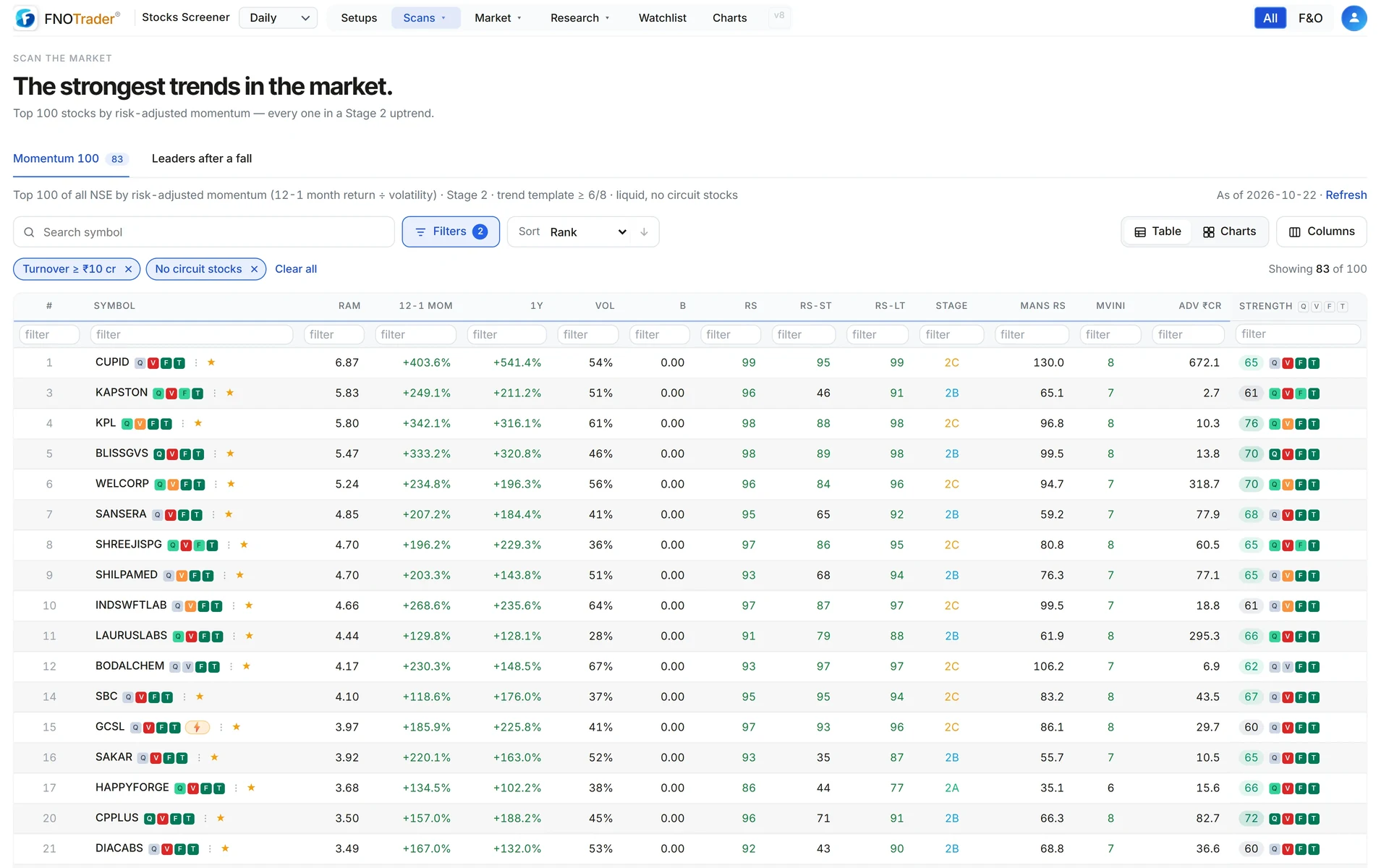Image resolution: width=1389 pixels, height=868 pixels.
Task: Click the RAM column filter box
Action: click(334, 334)
